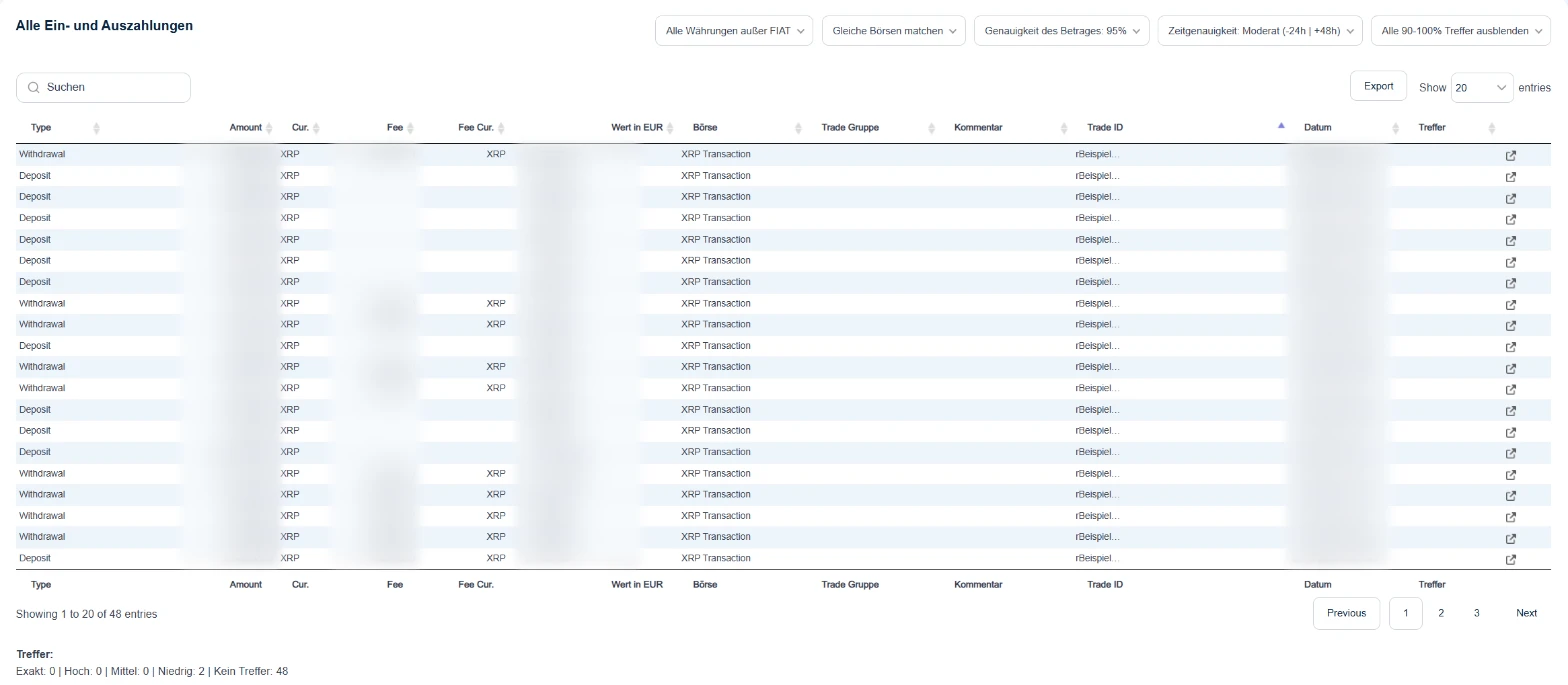The image size is (1568, 685).
Task: Go to Previous page
Action: coord(1346,613)
